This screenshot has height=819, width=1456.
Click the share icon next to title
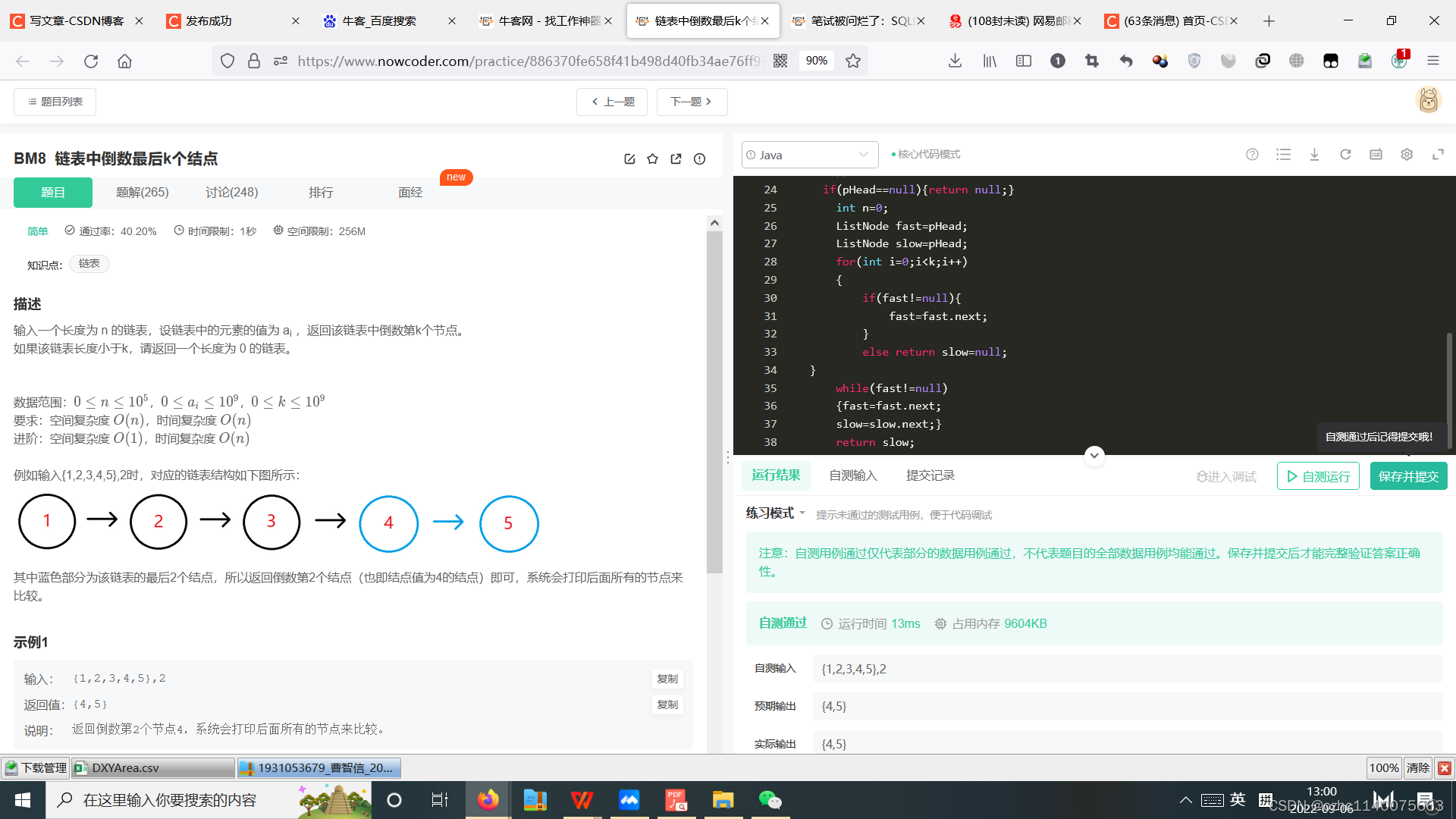(676, 159)
